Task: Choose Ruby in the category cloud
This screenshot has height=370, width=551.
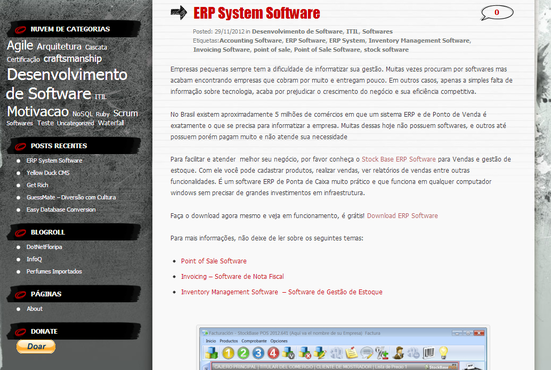Action: (103, 114)
